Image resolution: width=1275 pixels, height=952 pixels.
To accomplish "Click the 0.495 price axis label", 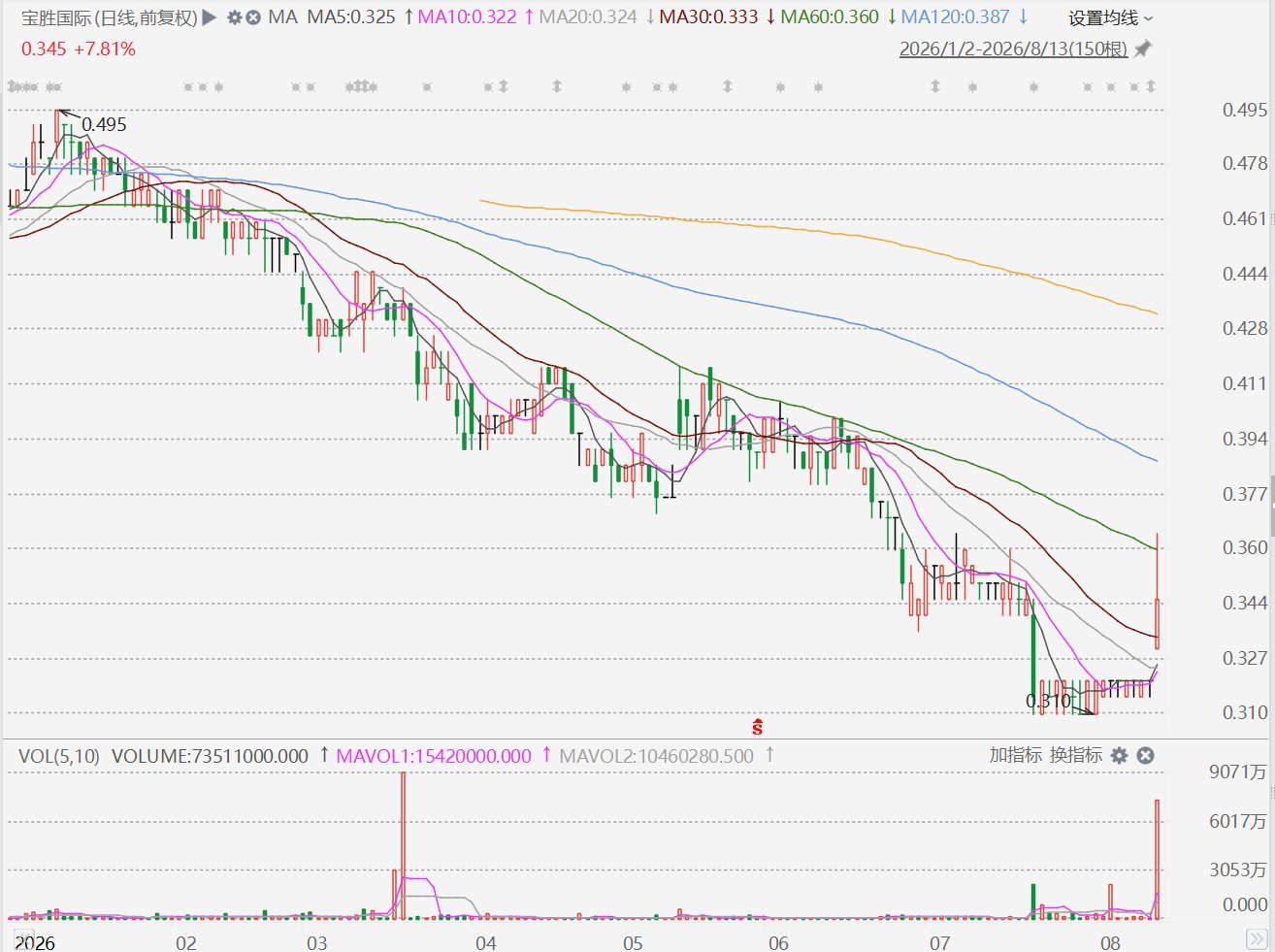I will click(1245, 110).
